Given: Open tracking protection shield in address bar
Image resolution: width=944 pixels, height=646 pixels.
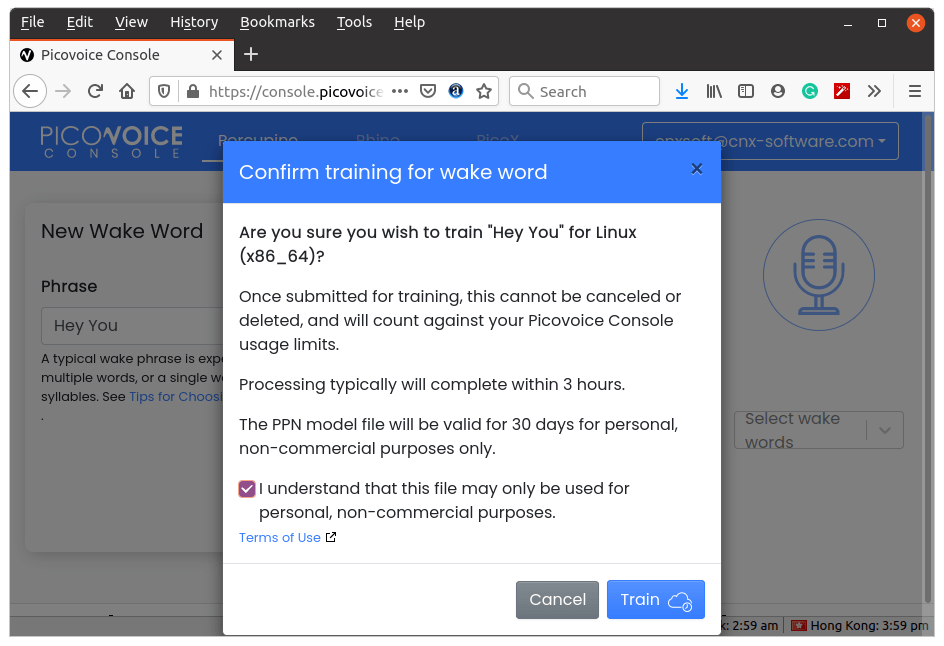Looking at the screenshot, I should (x=164, y=91).
